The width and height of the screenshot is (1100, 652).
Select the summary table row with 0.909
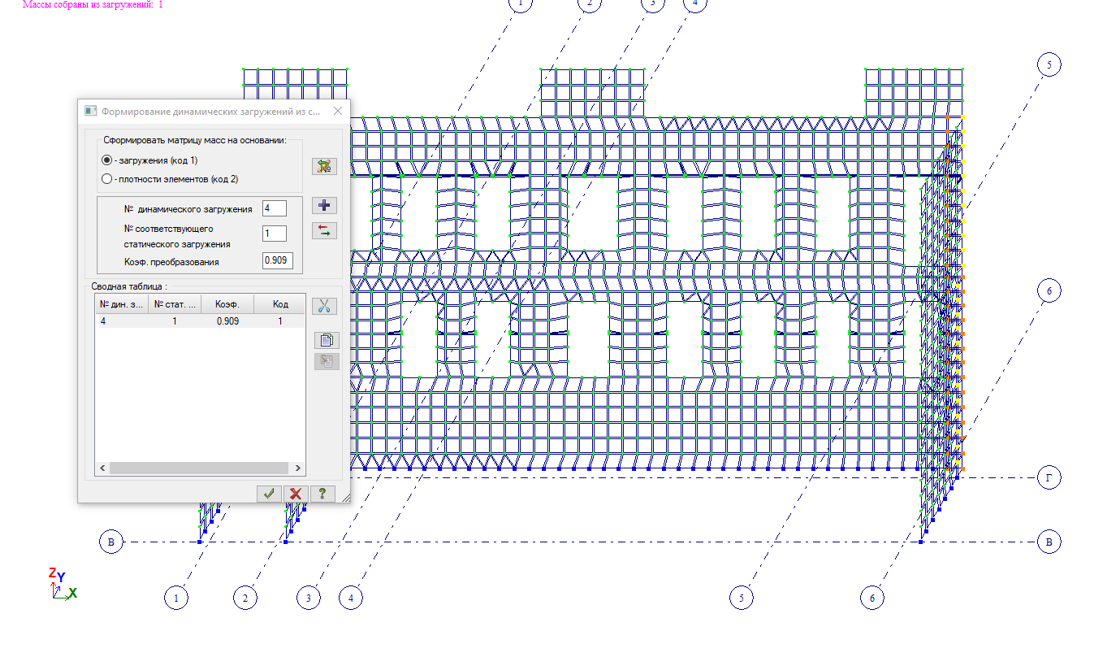[x=200, y=321]
